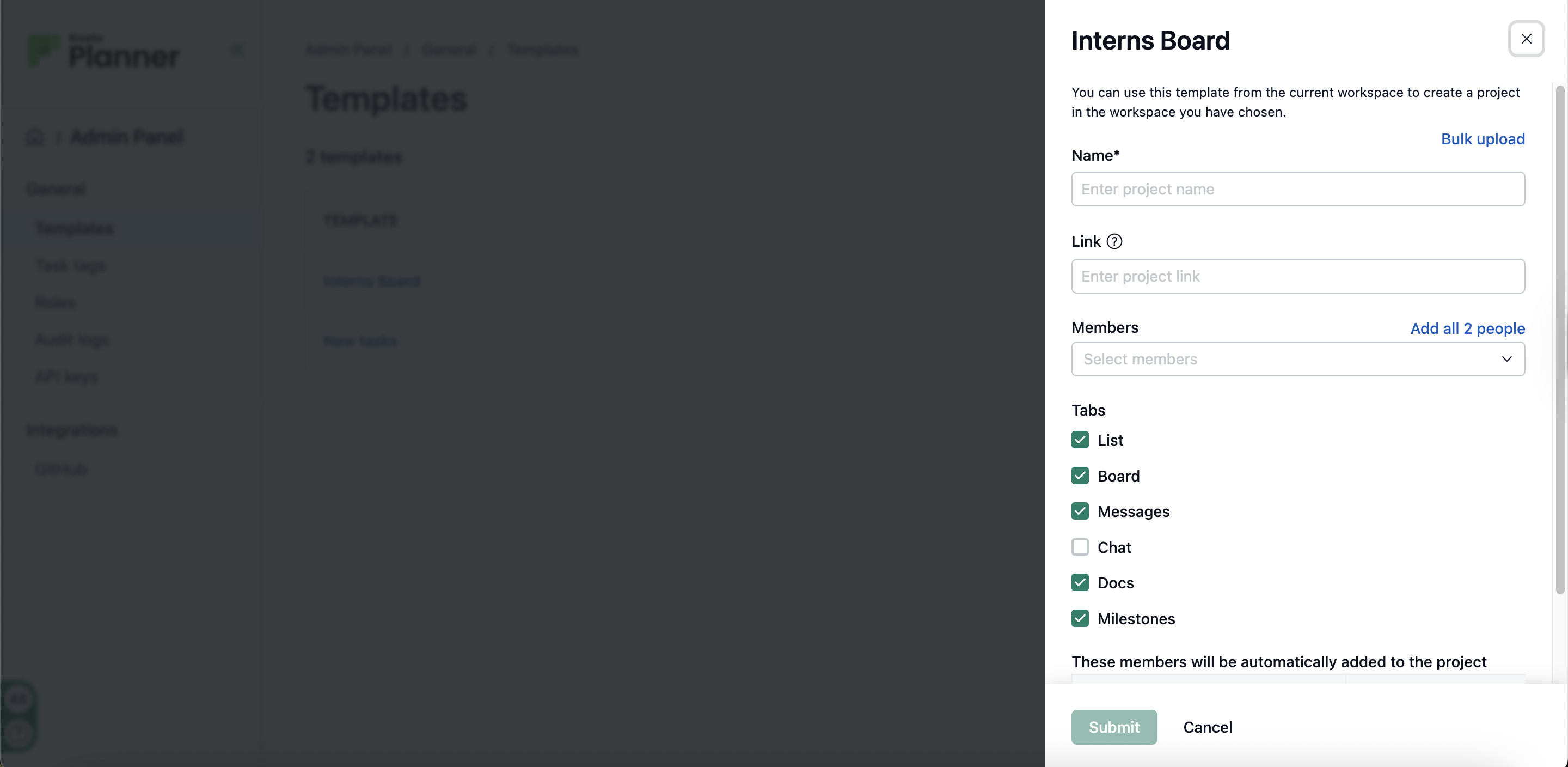Click the Planner logo icon
1568x767 pixels.
click(x=43, y=50)
